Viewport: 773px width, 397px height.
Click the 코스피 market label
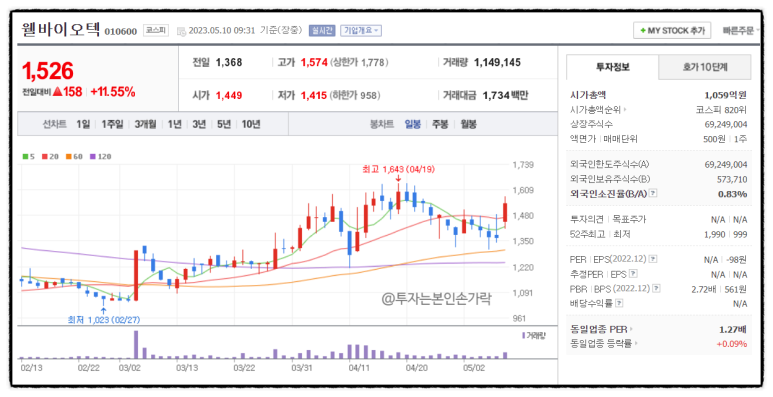[x=156, y=31]
